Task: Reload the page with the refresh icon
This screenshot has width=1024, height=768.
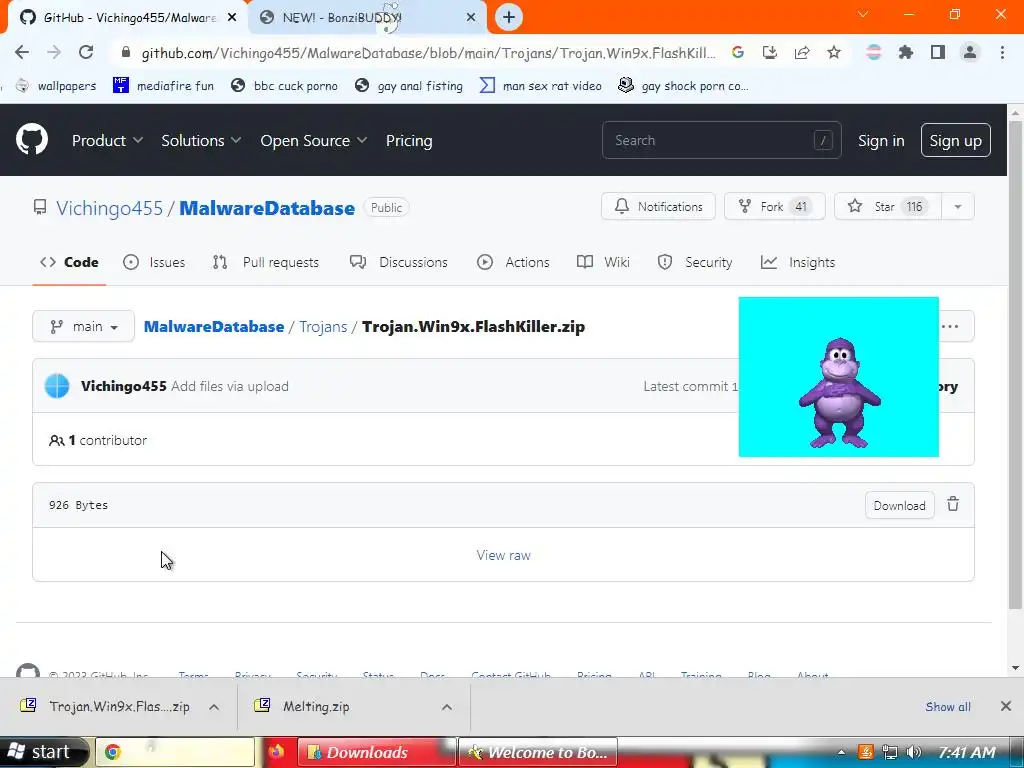Action: pyautogui.click(x=86, y=52)
